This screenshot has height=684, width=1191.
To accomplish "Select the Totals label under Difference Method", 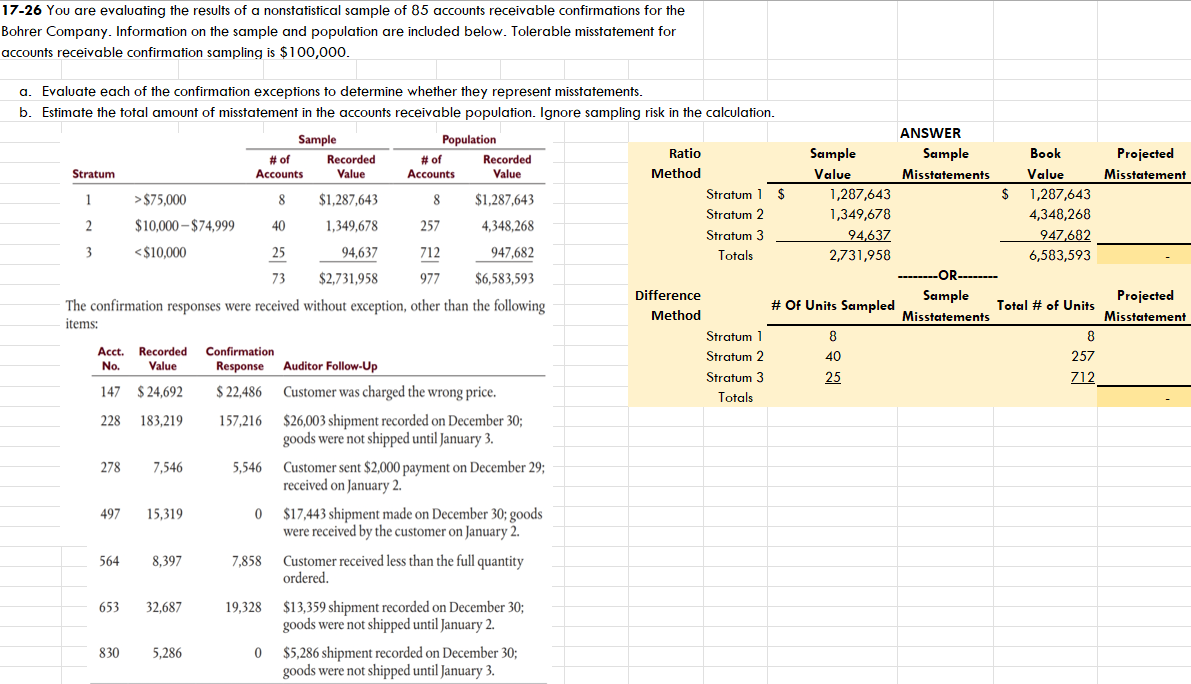I will point(734,397).
